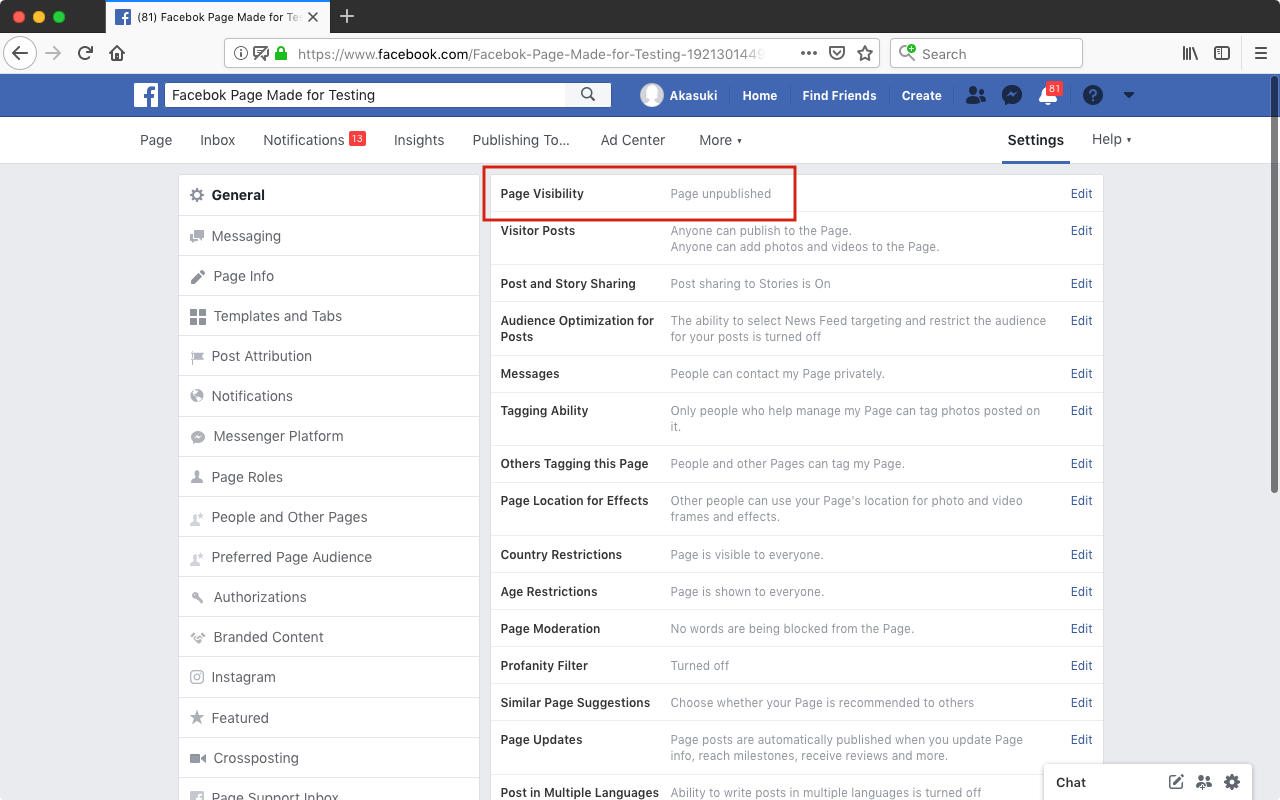Open a new browser tab with plus
This screenshot has width=1280, height=800.
coord(347,16)
